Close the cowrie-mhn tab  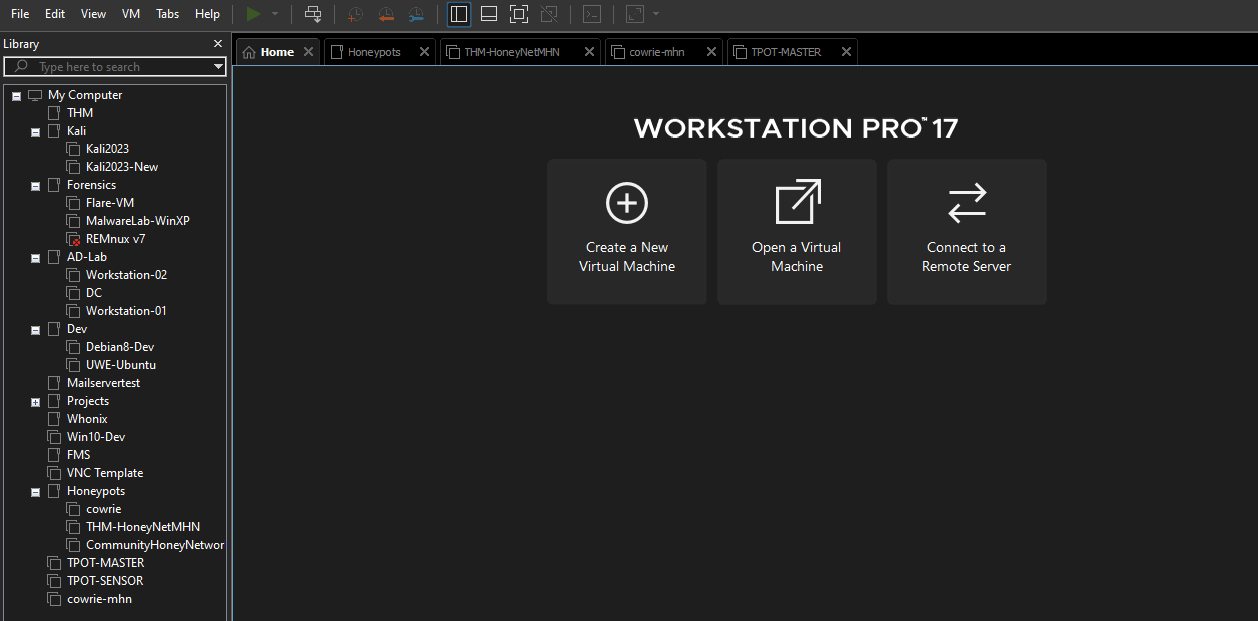[x=711, y=52]
